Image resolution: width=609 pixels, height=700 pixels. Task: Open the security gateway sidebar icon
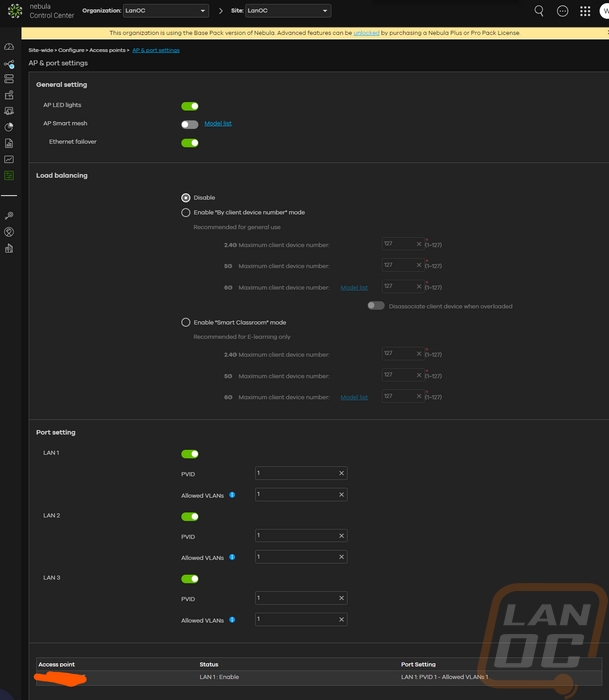pos(9,95)
